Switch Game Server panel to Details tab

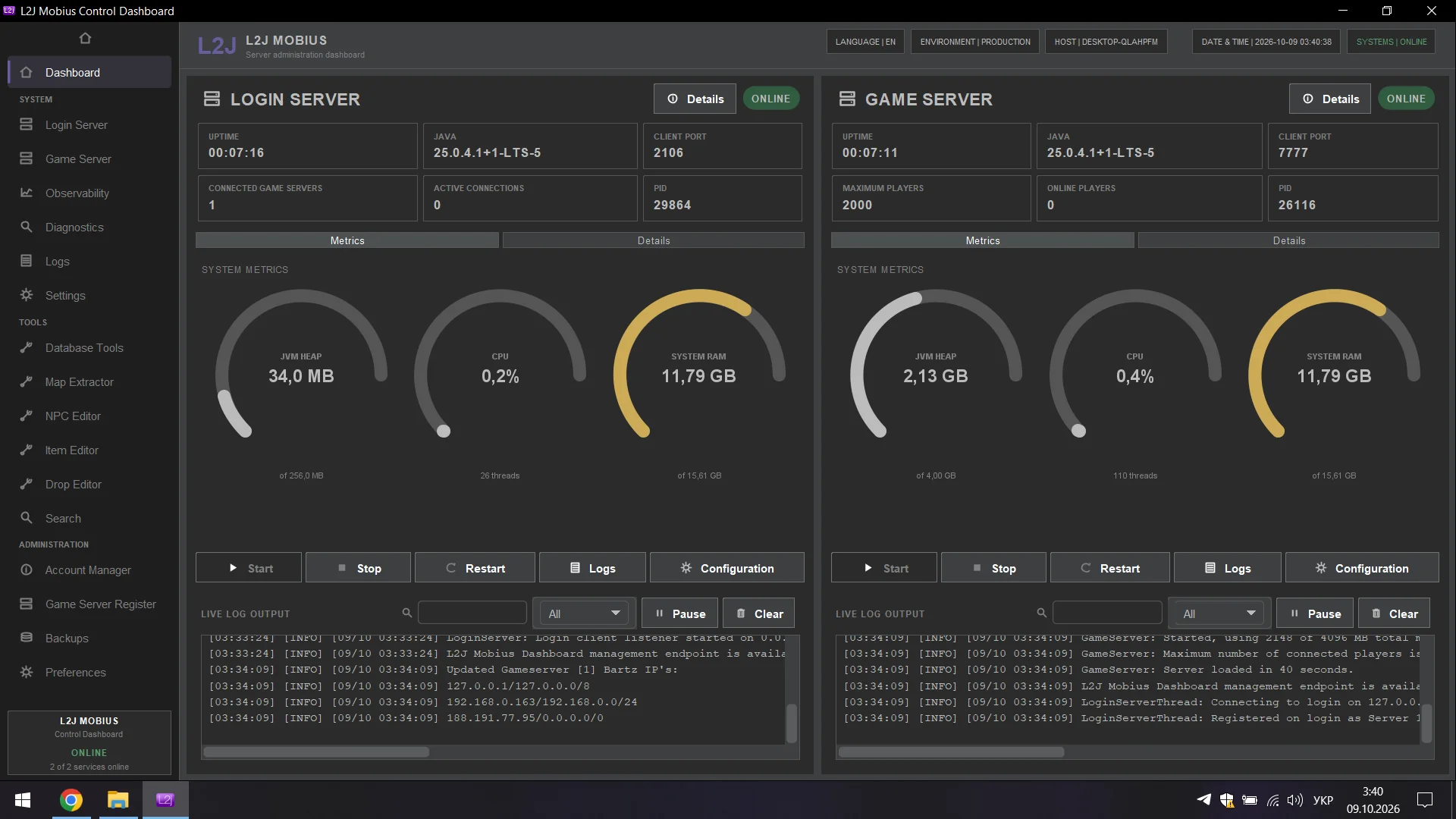(1288, 240)
